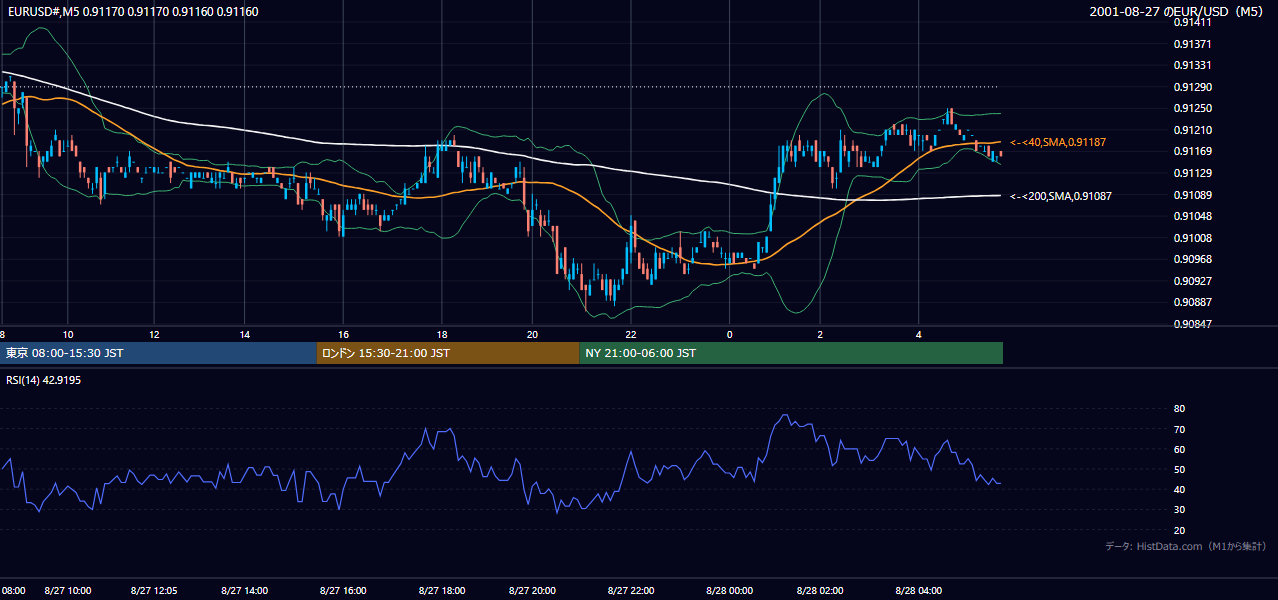Click price axis value 0.91129
The width and height of the screenshot is (1278, 600).
pos(1194,174)
